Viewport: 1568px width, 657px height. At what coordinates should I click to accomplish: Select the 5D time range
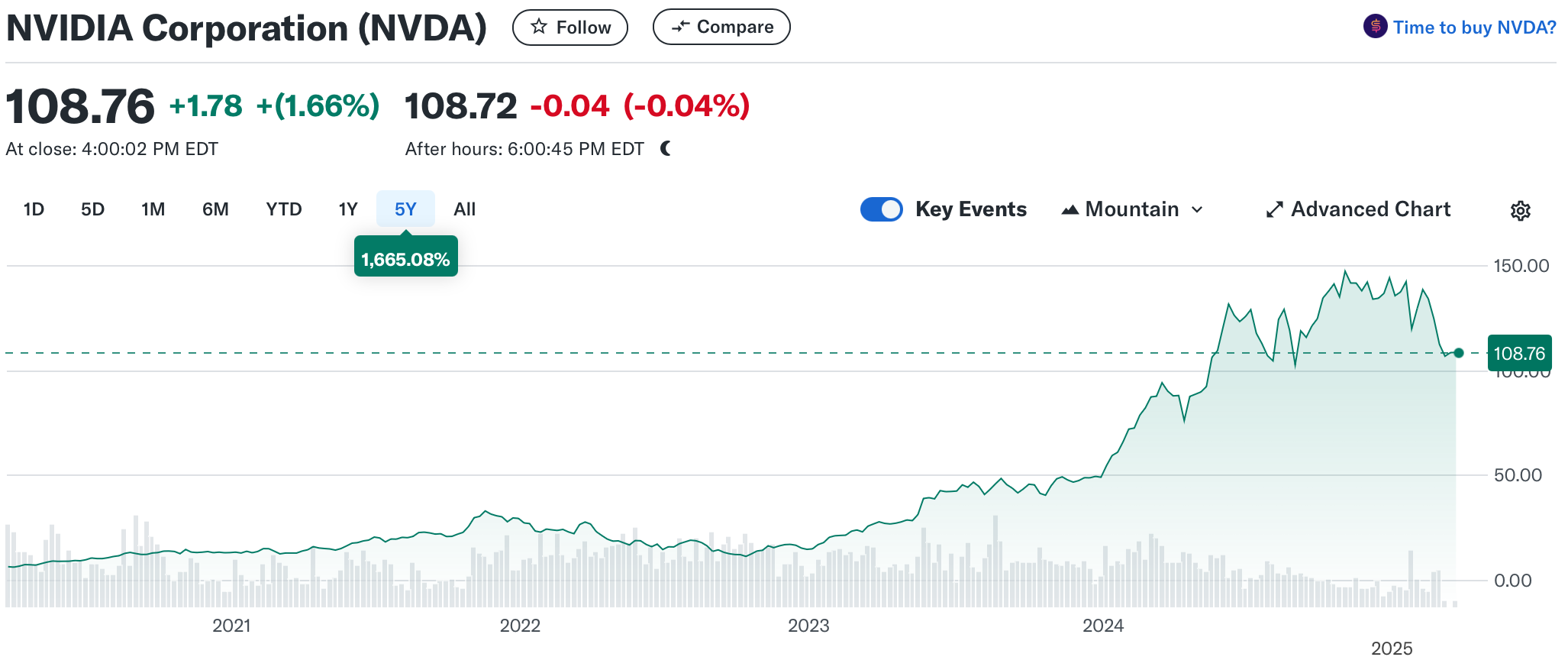tap(92, 209)
